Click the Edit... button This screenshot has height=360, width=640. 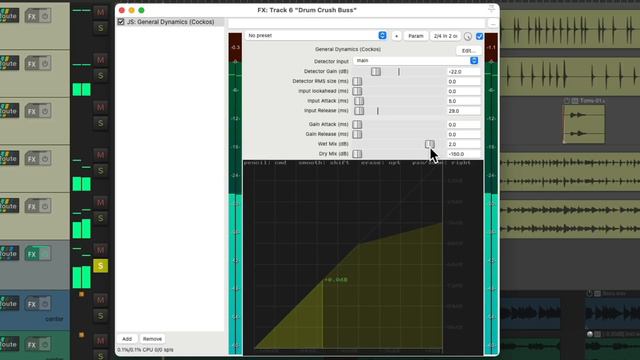click(468, 51)
